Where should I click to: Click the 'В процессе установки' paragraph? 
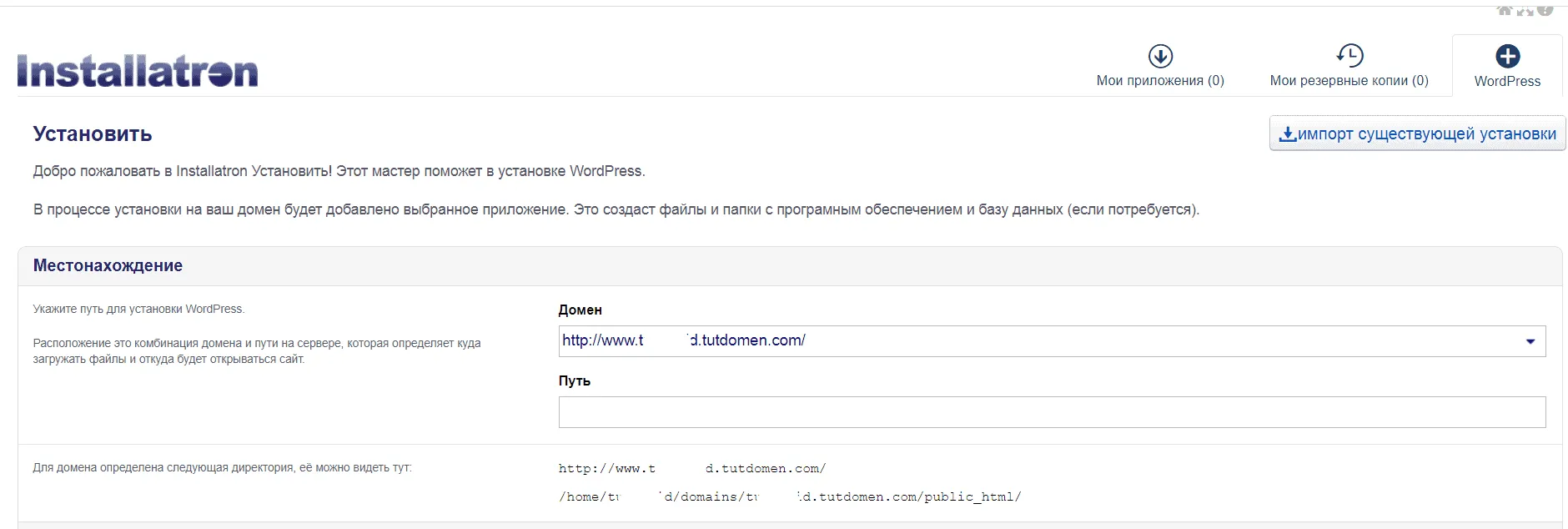point(616,209)
